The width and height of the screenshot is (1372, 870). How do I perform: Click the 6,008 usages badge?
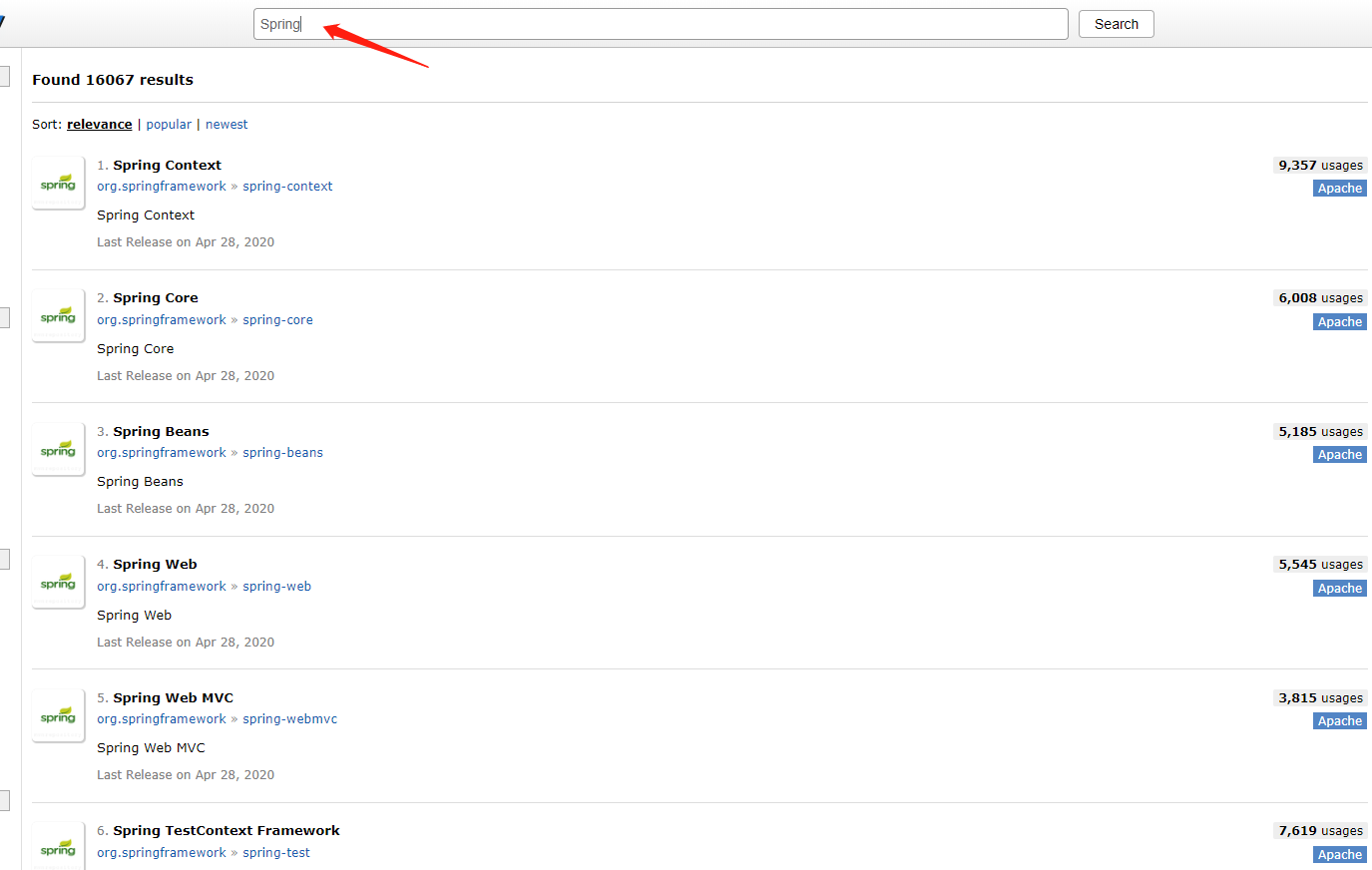(1320, 298)
